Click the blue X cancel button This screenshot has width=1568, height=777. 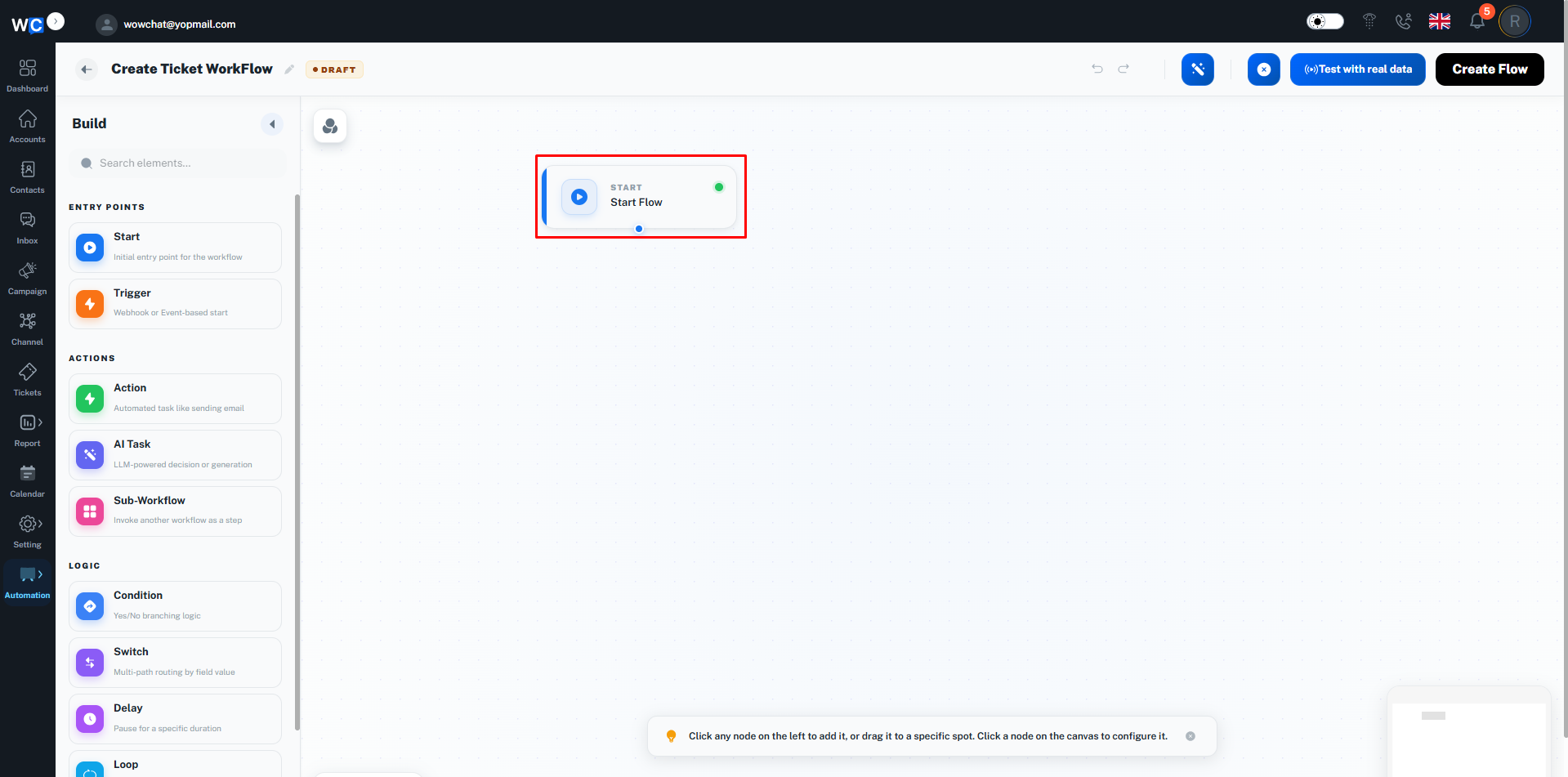pos(1263,69)
